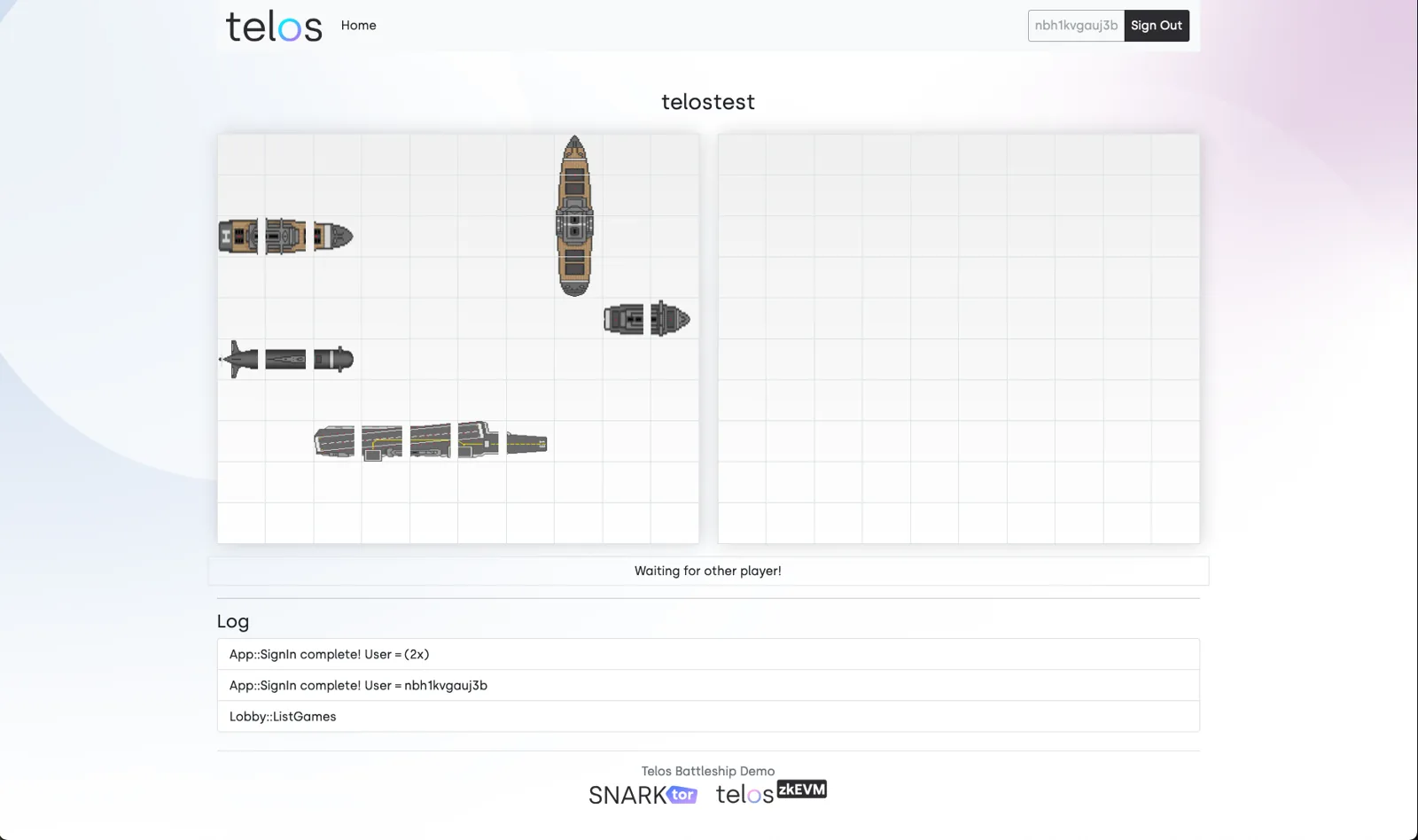This screenshot has width=1418, height=840.
Task: Select the five-tile aircraft carrier
Action: coord(431,441)
